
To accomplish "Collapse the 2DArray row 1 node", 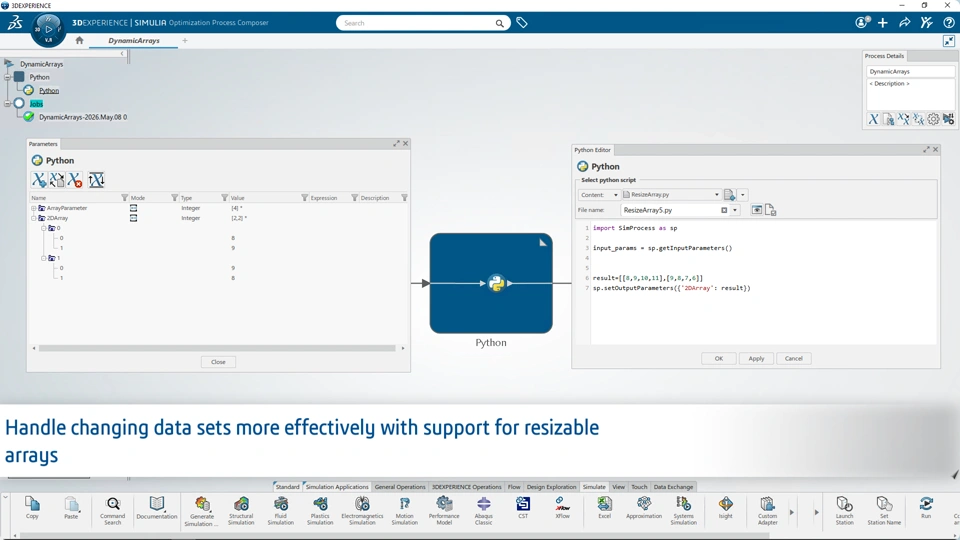I will (43, 258).
